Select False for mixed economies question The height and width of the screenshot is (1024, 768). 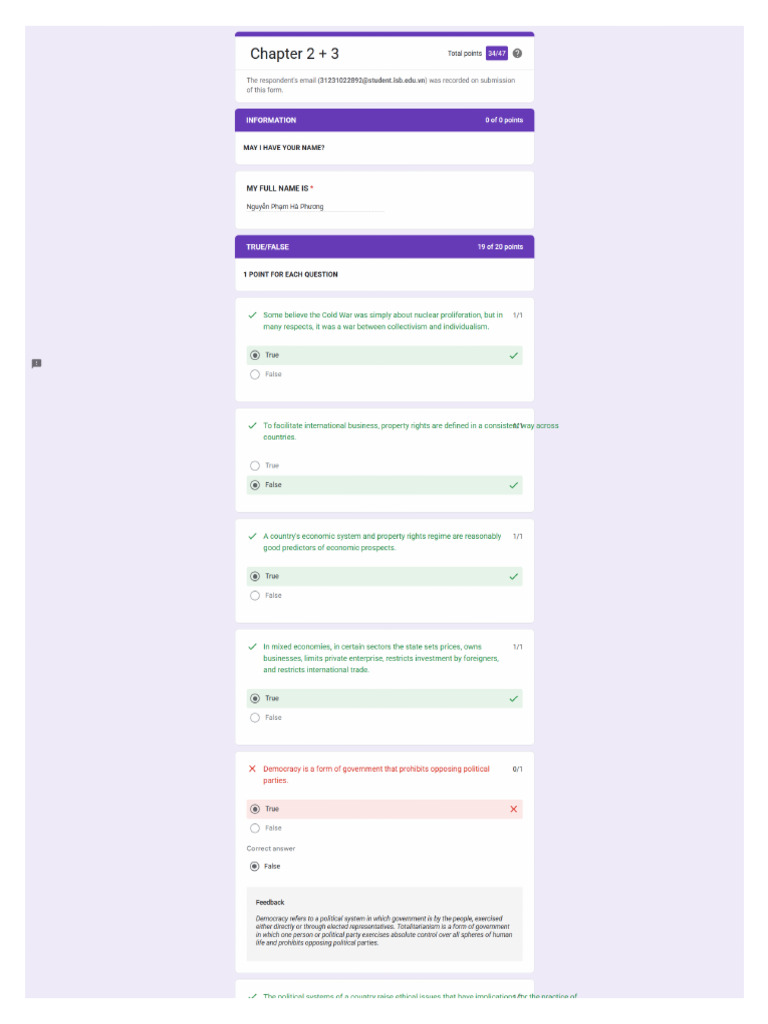tap(255, 718)
